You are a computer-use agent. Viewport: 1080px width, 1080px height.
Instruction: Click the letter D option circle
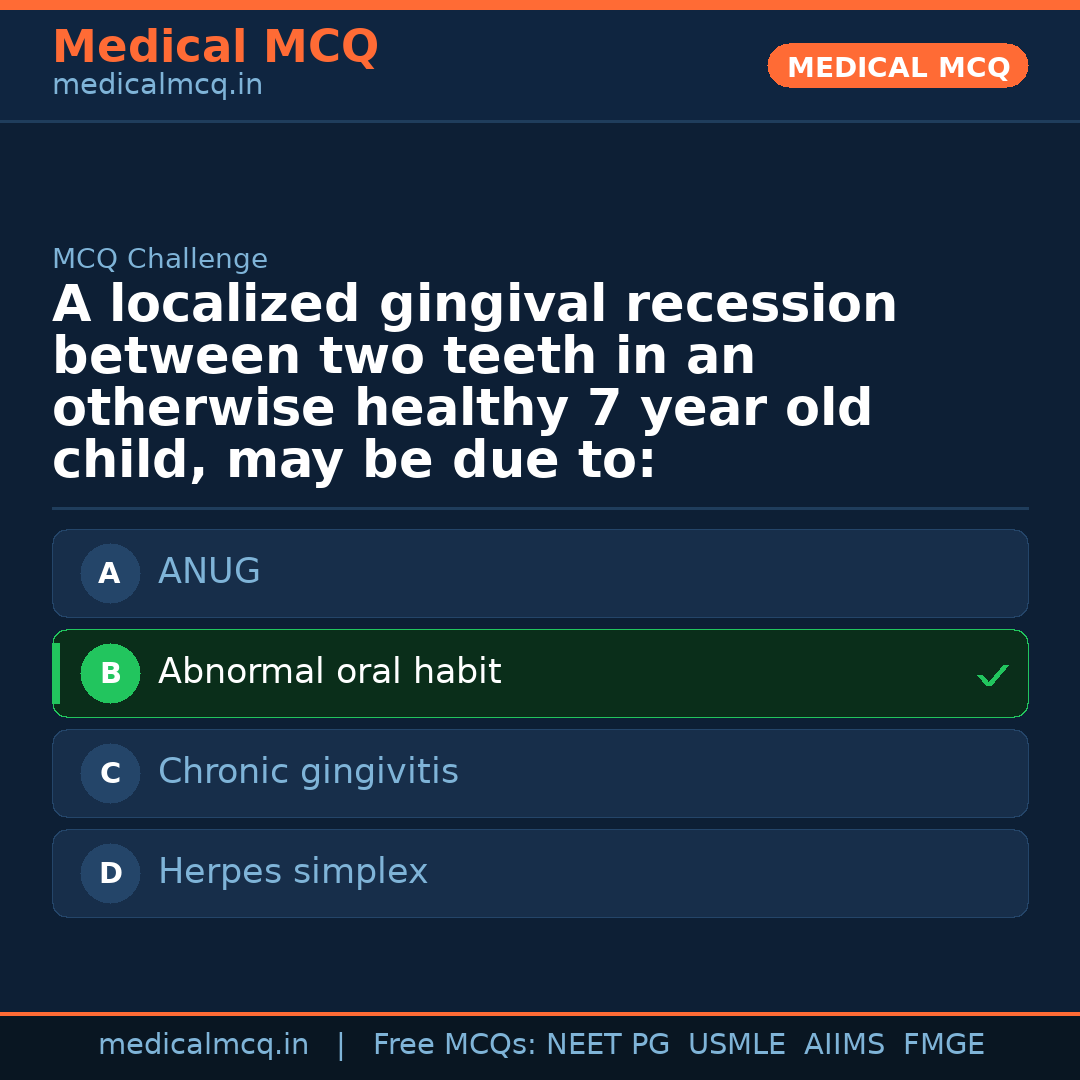pyautogui.click(x=110, y=874)
